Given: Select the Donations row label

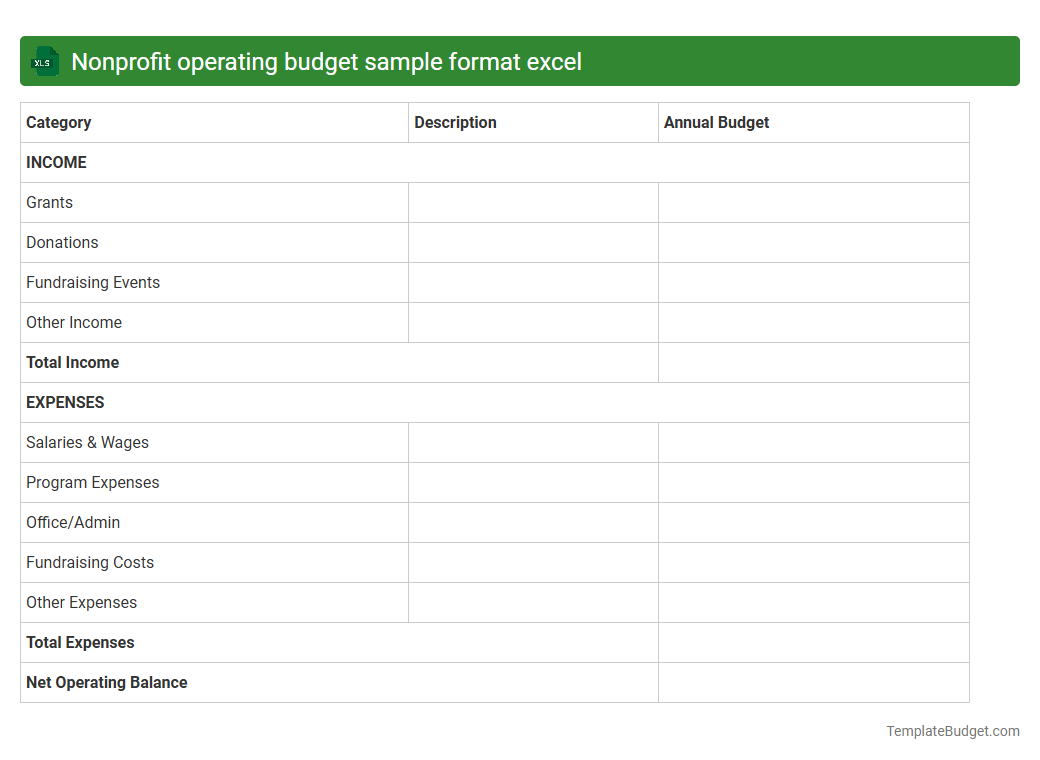Looking at the screenshot, I should coord(62,242).
